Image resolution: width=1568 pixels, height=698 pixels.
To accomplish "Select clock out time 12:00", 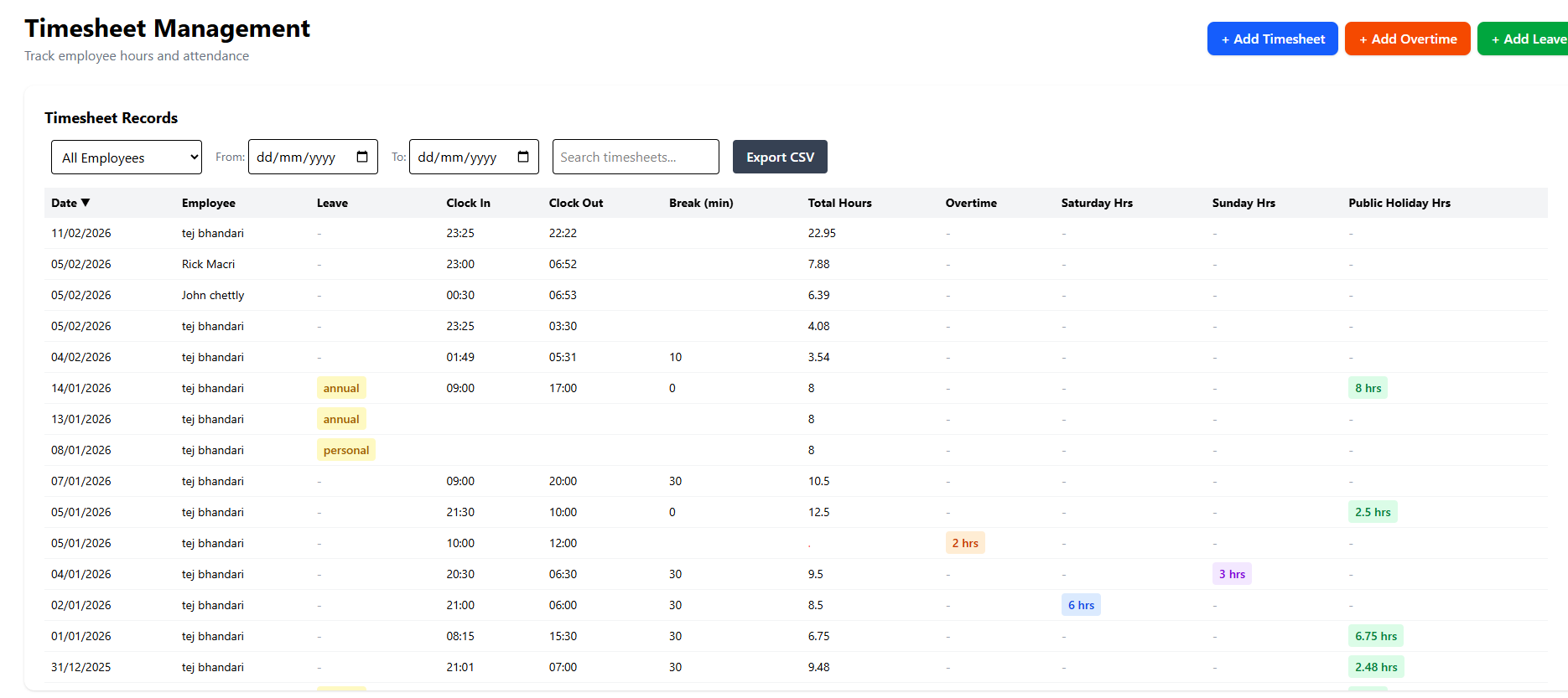I will tap(563, 543).
